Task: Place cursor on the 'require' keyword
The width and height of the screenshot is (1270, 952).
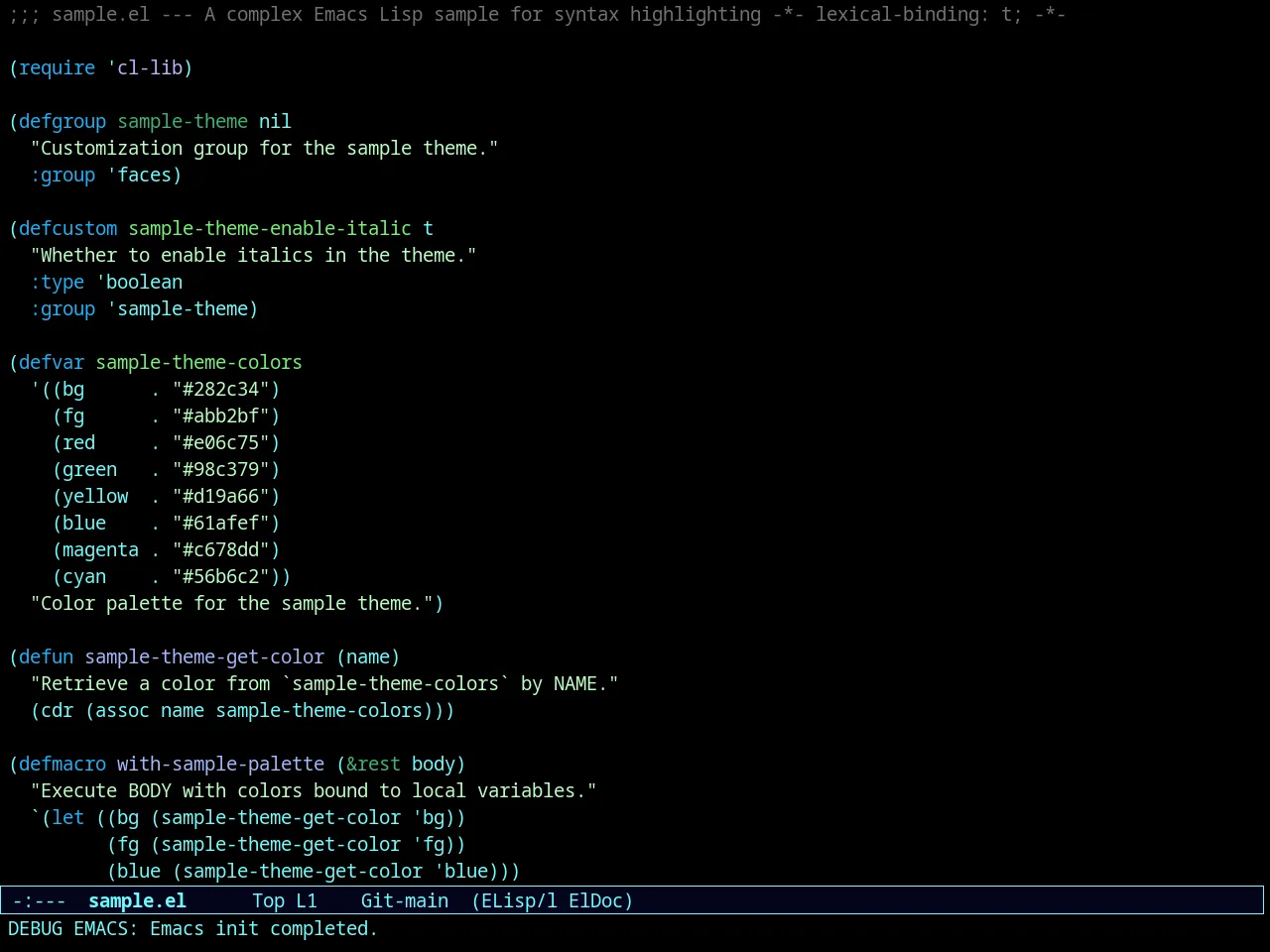Action: point(57,67)
